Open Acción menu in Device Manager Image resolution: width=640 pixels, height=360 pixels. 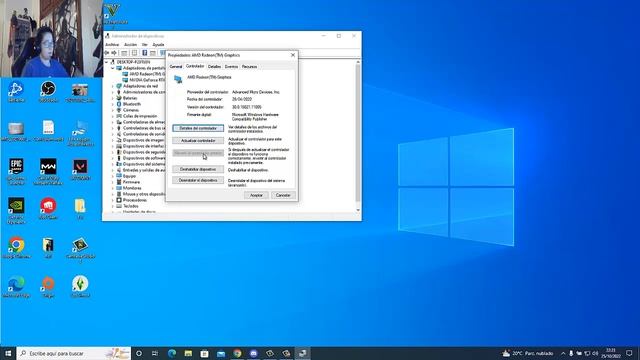[x=130, y=44]
